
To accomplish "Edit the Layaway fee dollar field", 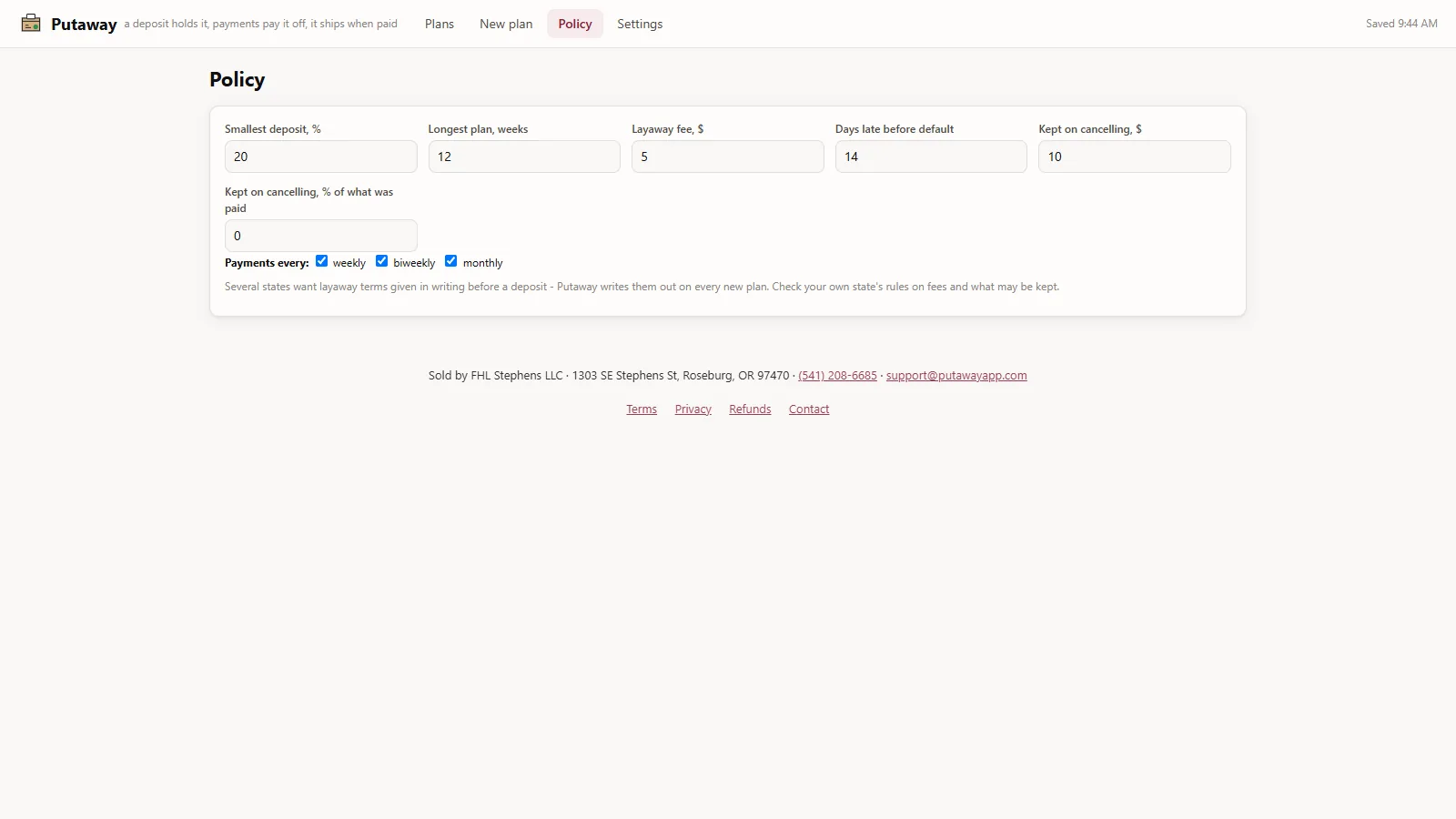I will tap(728, 157).
